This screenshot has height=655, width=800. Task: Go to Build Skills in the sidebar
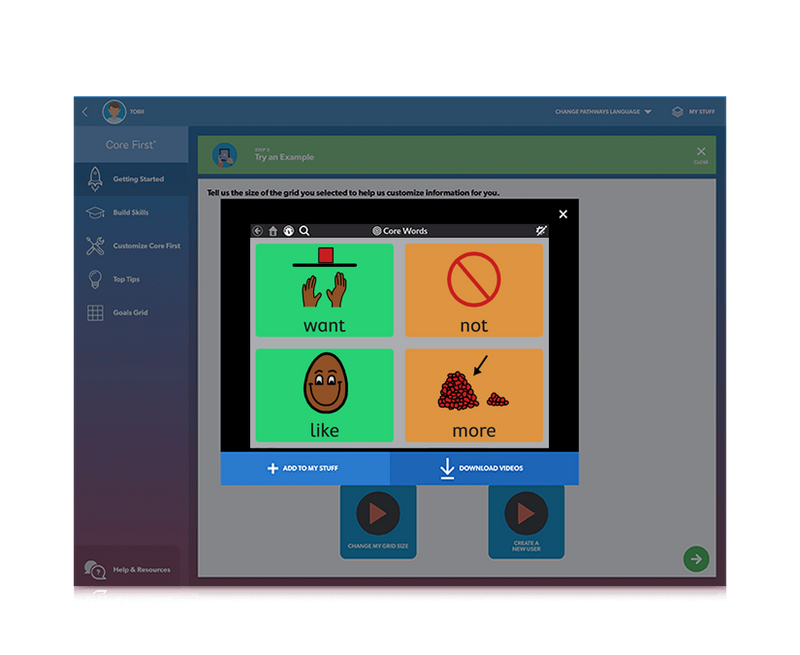coord(130,213)
